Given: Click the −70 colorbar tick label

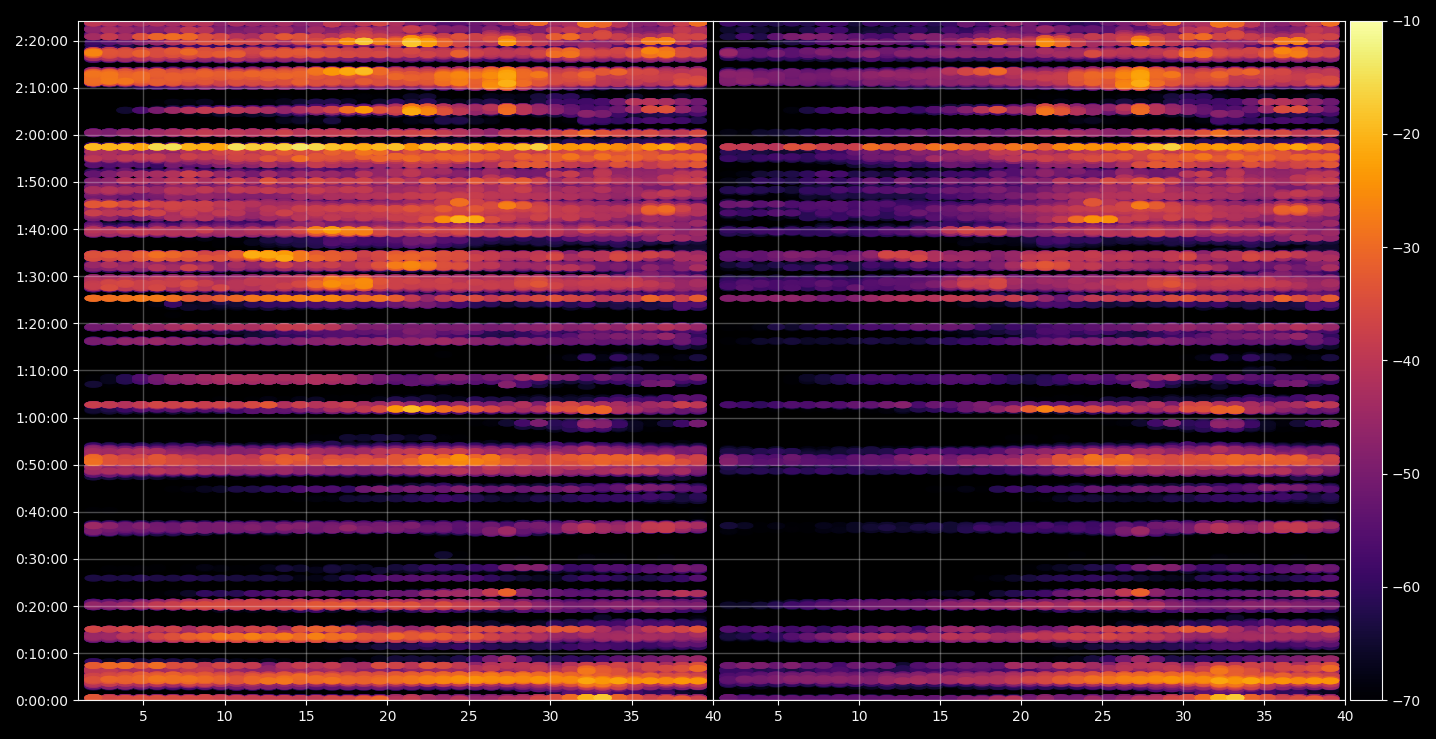Looking at the screenshot, I should (x=1405, y=701).
